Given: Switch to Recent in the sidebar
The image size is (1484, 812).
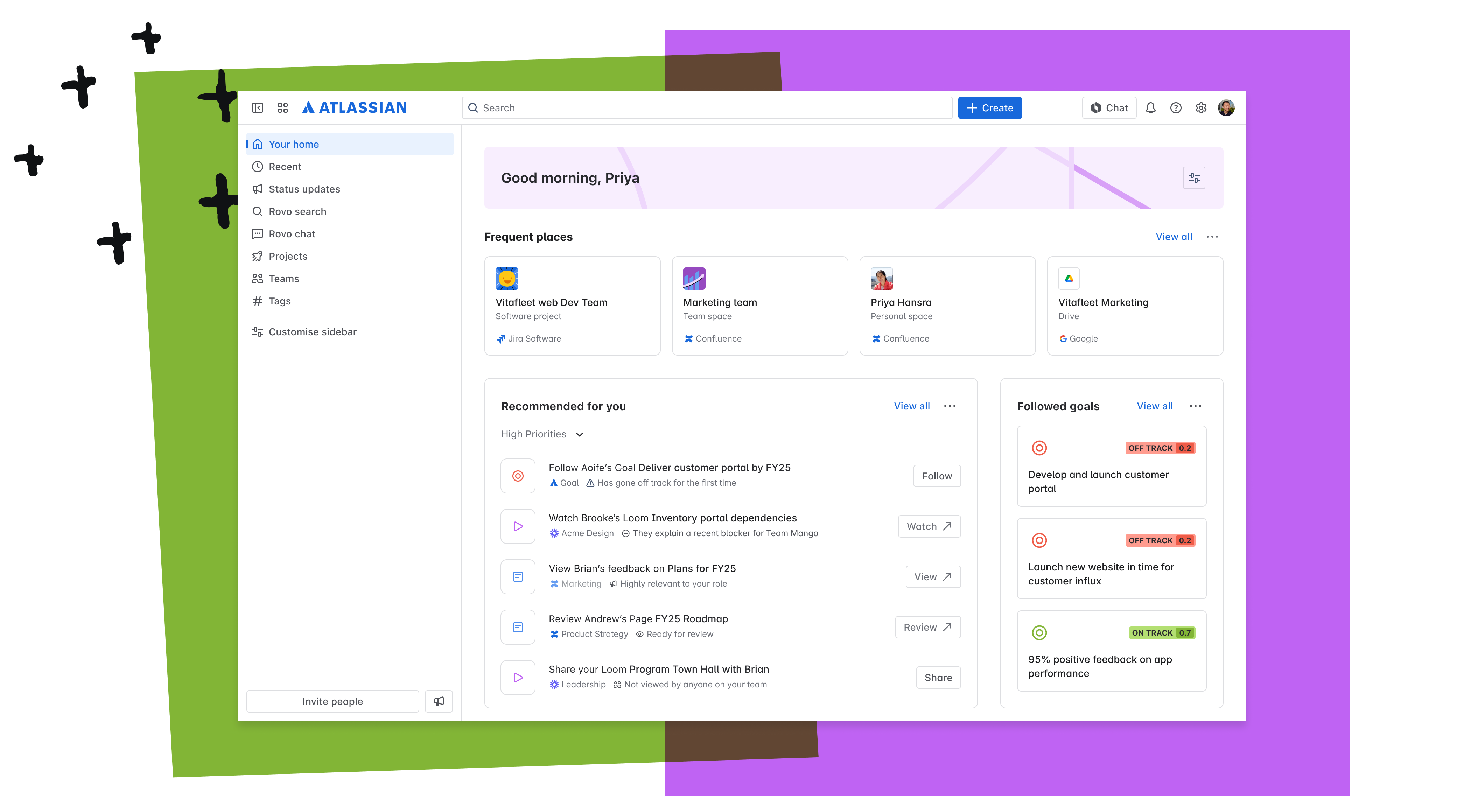Looking at the screenshot, I should pos(285,167).
